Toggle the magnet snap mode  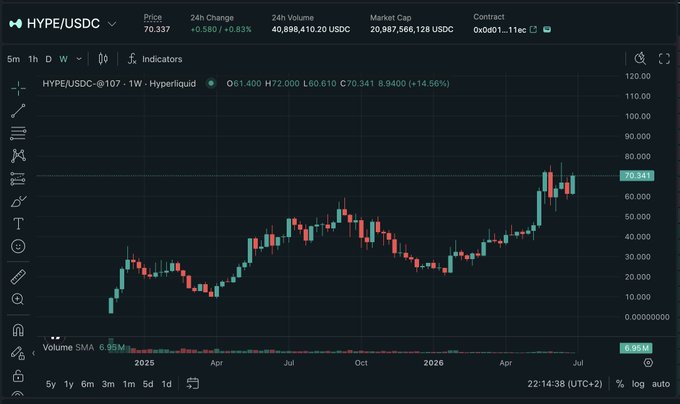click(x=18, y=330)
